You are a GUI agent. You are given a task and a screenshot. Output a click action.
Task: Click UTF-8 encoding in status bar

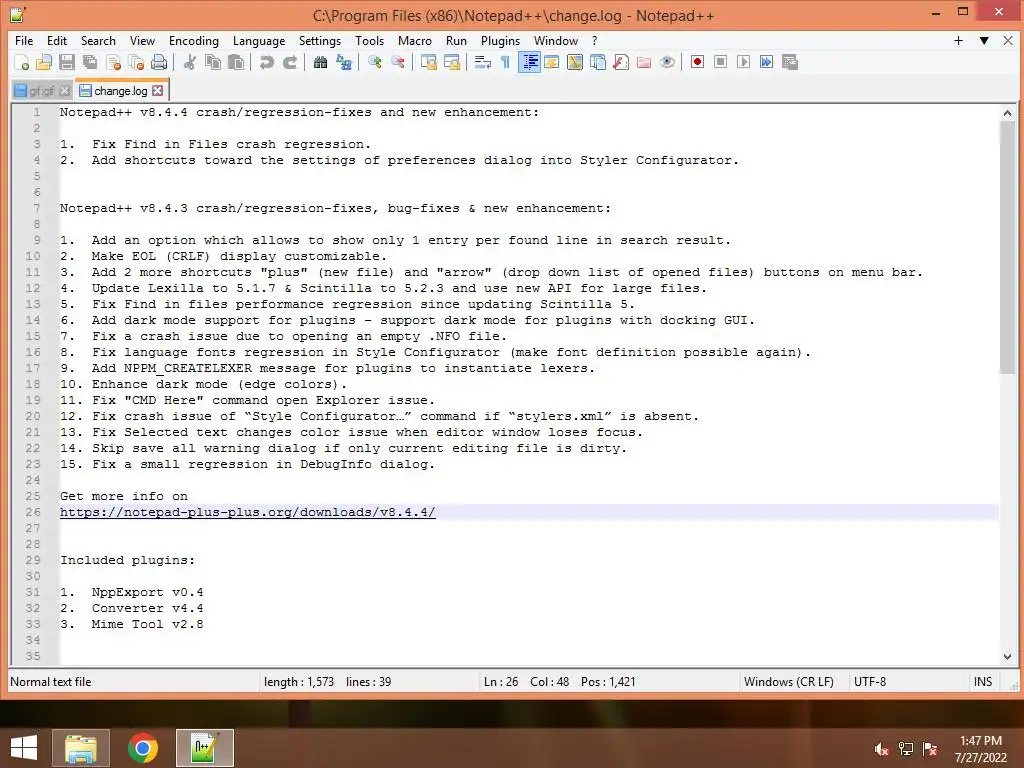point(870,682)
